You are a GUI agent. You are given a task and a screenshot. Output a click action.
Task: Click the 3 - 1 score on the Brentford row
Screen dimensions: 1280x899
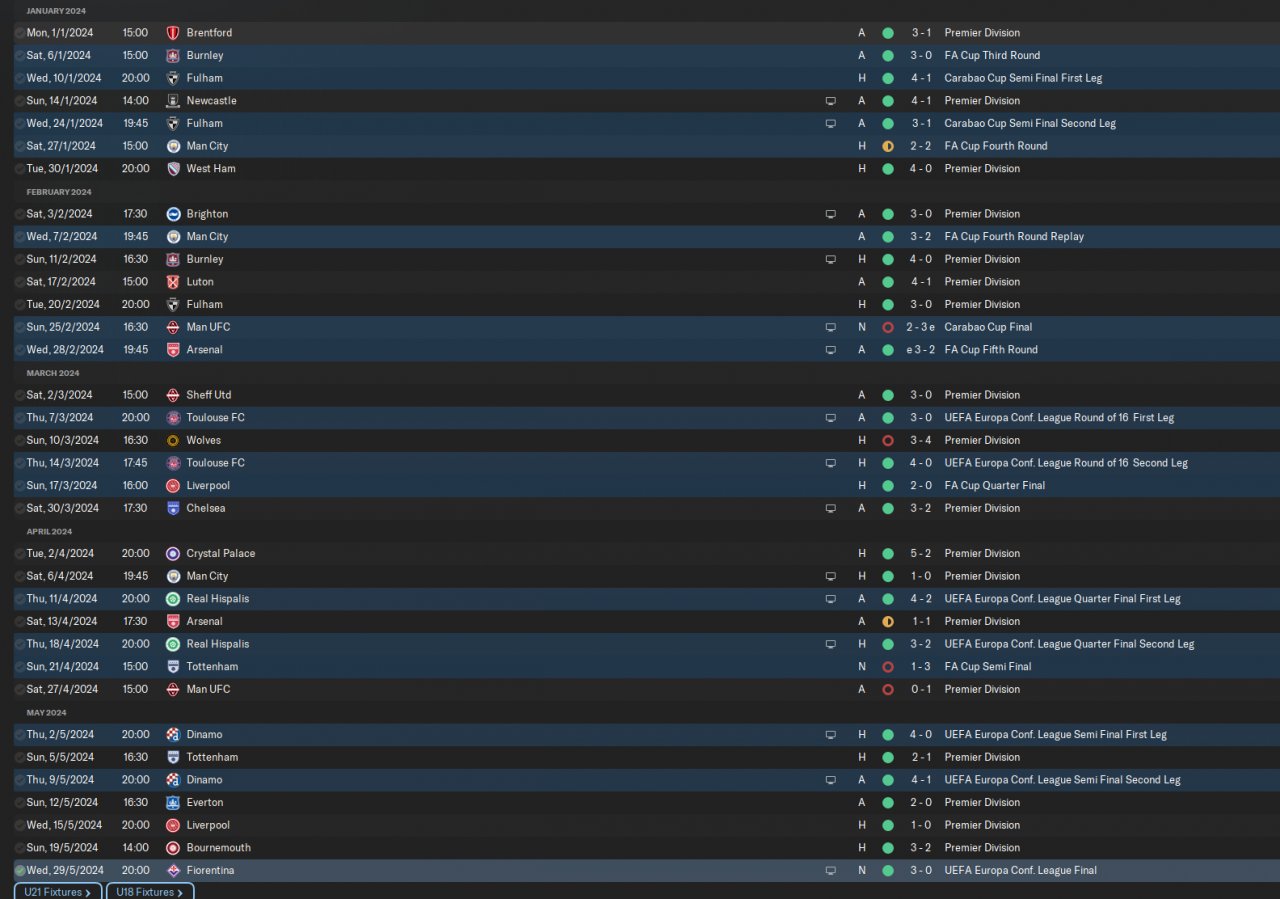(x=922, y=33)
